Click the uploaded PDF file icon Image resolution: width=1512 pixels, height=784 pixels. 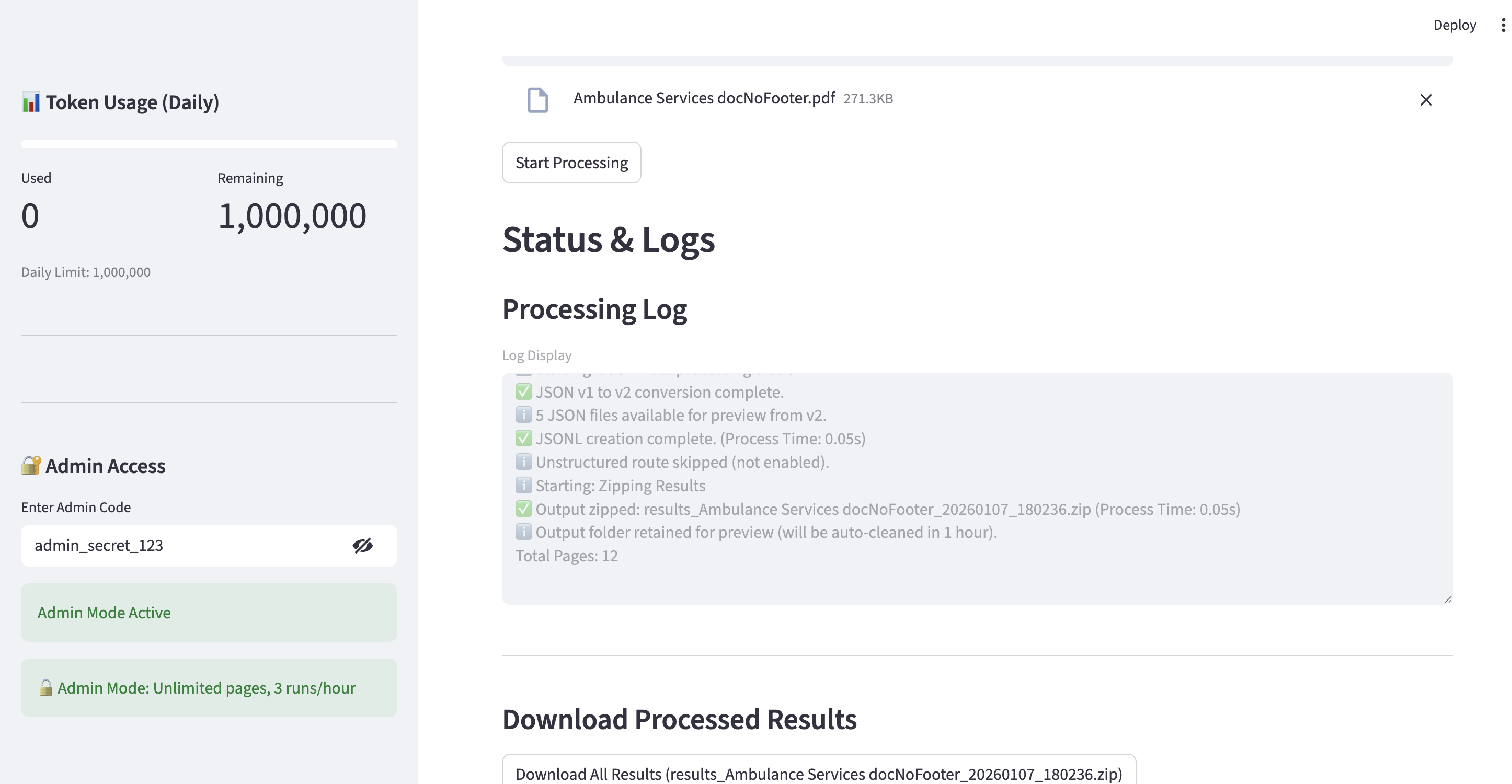pos(537,100)
